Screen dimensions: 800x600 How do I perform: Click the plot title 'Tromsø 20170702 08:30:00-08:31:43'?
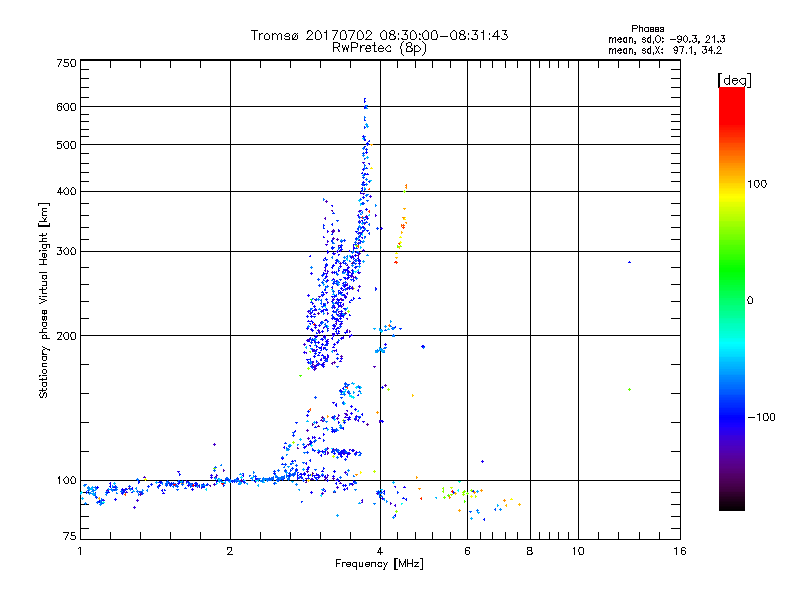coord(379,35)
